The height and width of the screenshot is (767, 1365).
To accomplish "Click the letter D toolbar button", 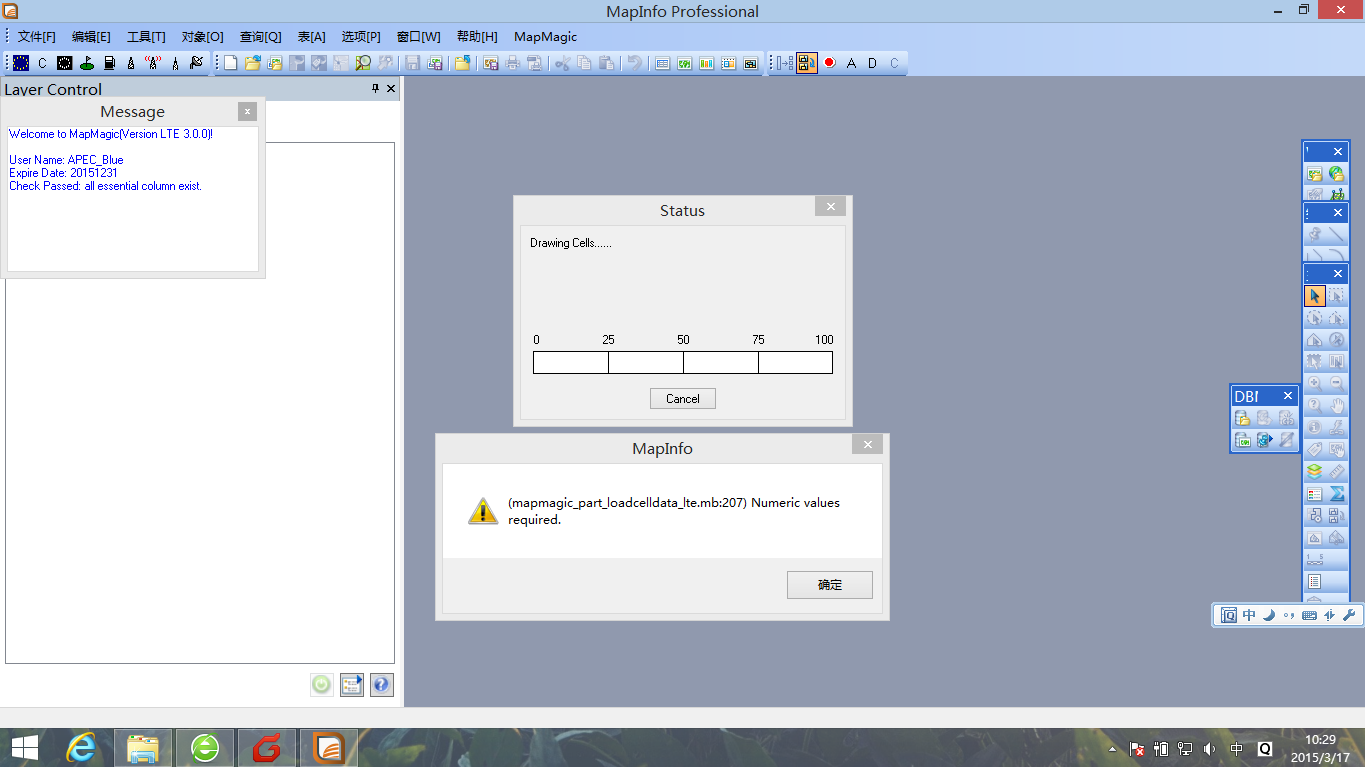I will tap(872, 63).
